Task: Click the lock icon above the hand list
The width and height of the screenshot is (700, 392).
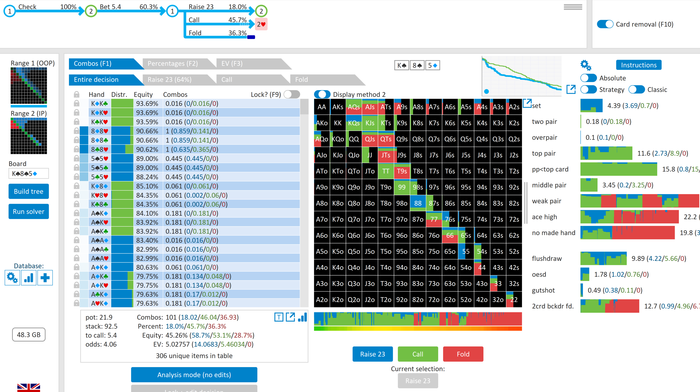Action: pos(76,95)
